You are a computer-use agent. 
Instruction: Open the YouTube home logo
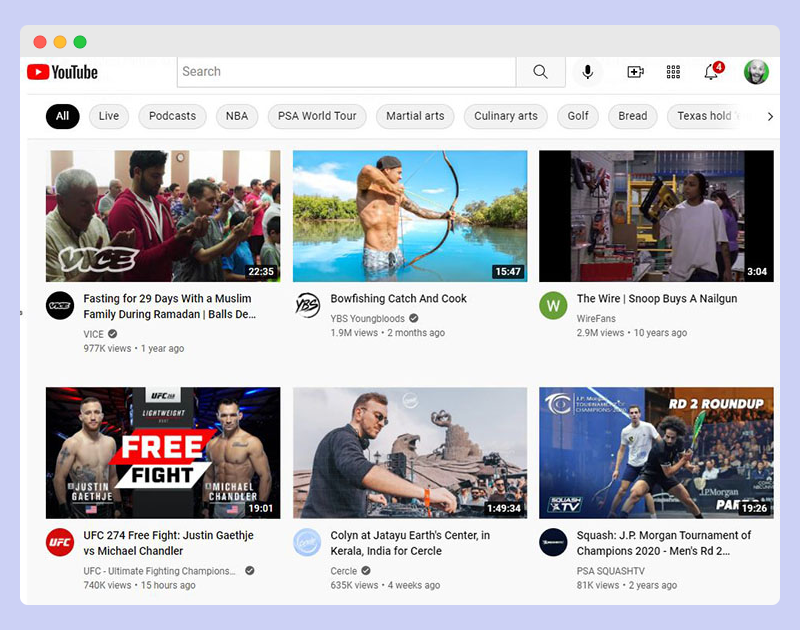tap(62, 72)
